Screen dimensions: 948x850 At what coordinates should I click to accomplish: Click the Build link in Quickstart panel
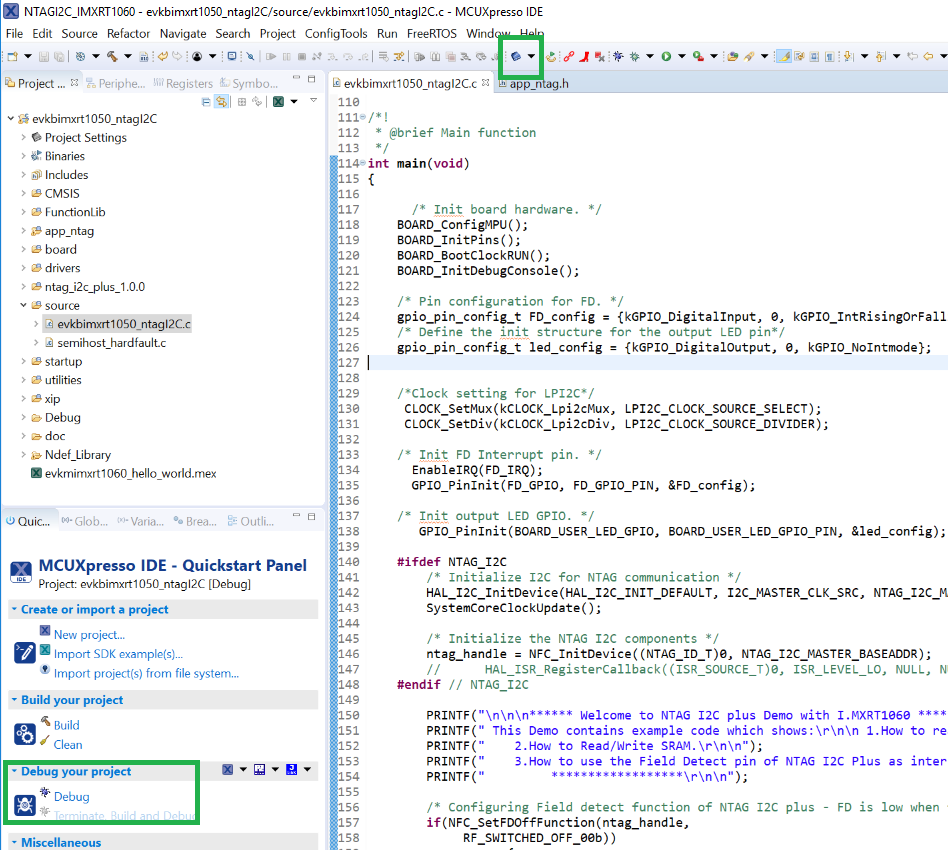pos(66,725)
